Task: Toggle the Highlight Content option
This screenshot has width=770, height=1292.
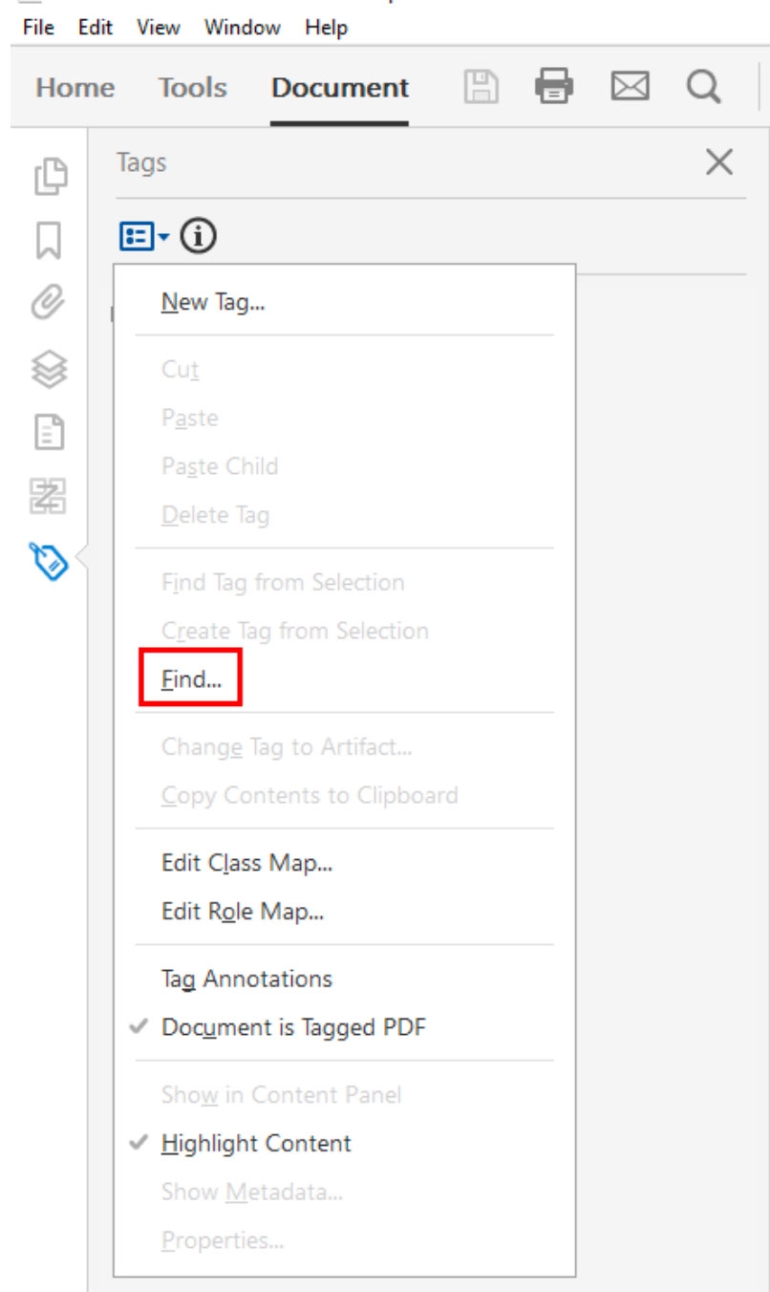Action: tap(256, 1143)
